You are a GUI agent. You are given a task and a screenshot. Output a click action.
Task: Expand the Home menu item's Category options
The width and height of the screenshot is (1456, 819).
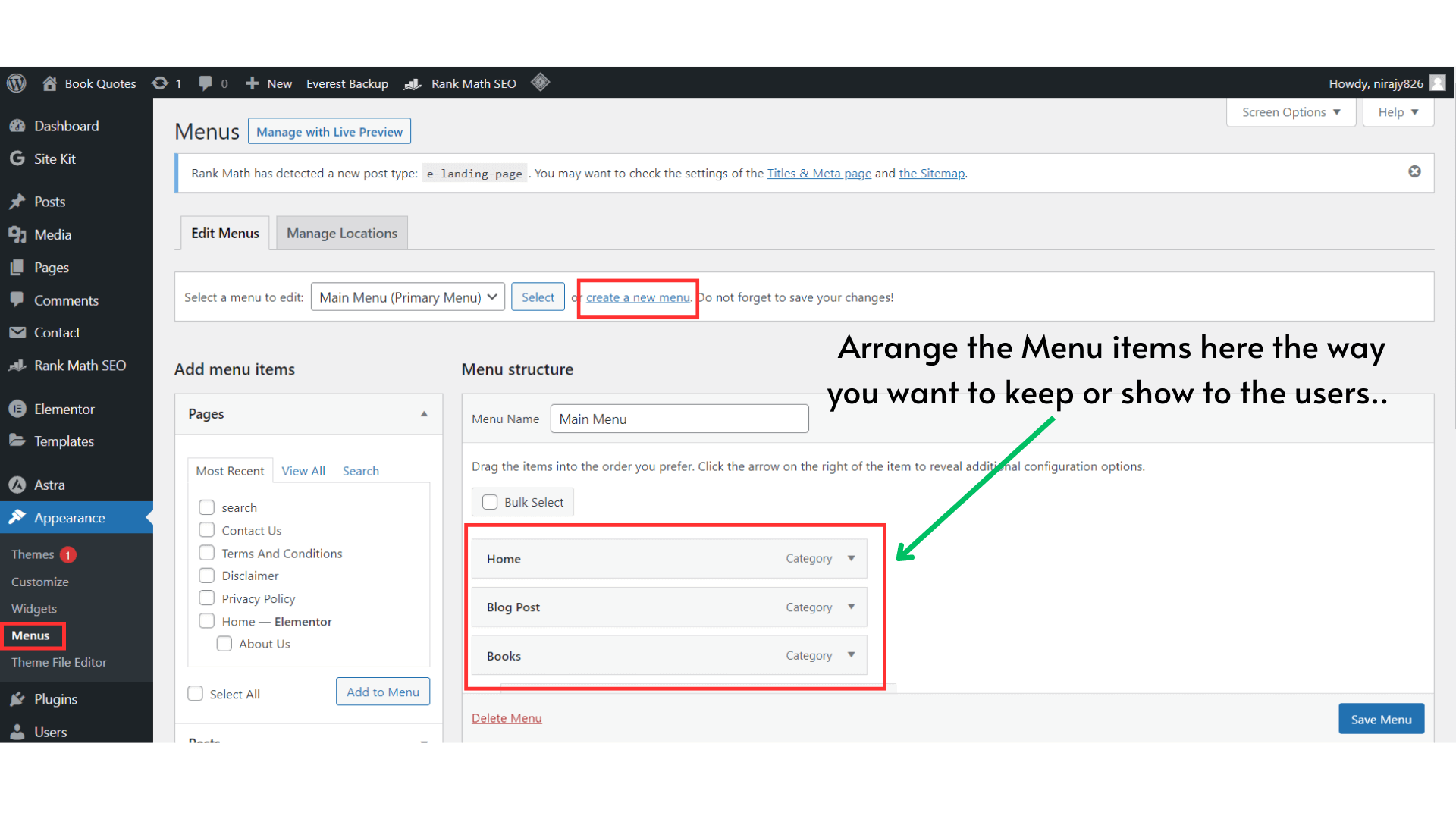[850, 558]
